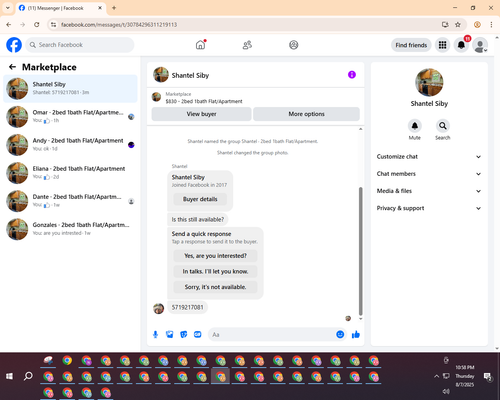Click the View buyer button
This screenshot has width=500, height=400.
click(x=201, y=114)
